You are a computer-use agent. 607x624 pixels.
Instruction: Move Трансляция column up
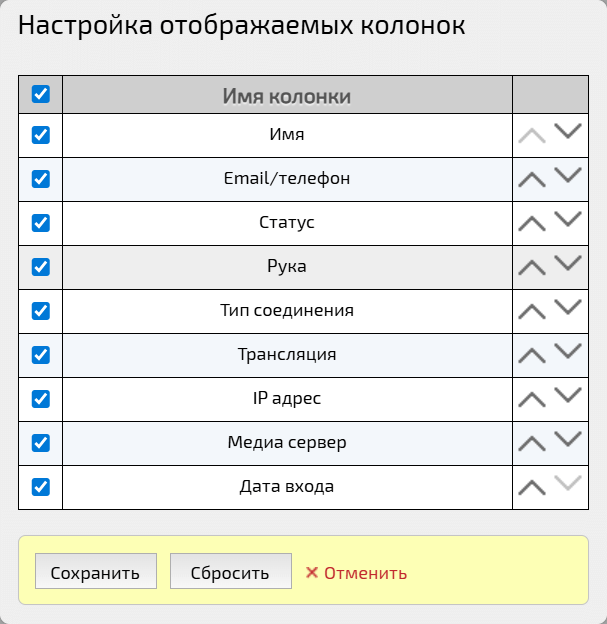coord(532,356)
